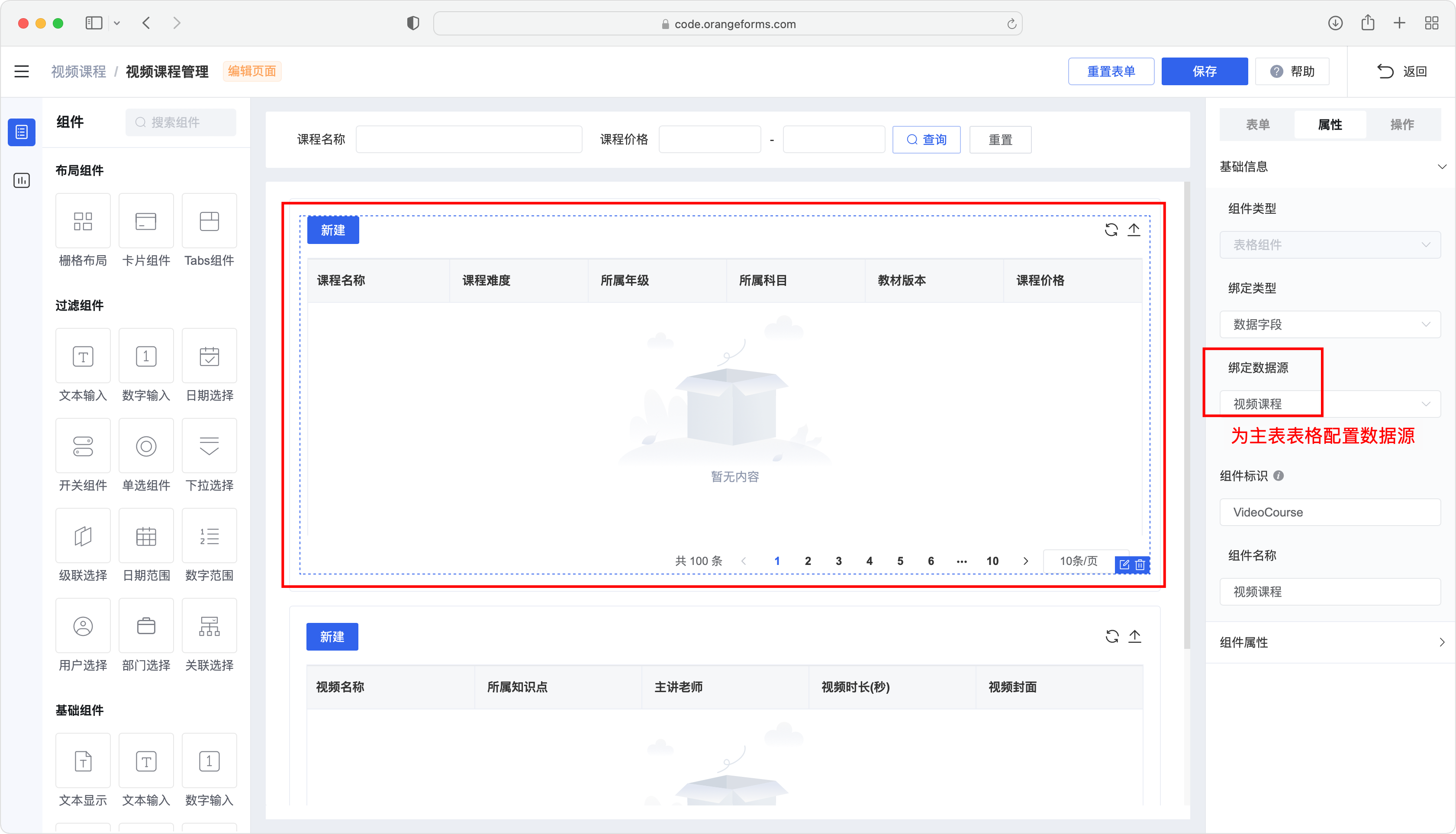Click the 重置 filter reset button
Image resolution: width=1456 pixels, height=834 pixels.
pos(1001,139)
